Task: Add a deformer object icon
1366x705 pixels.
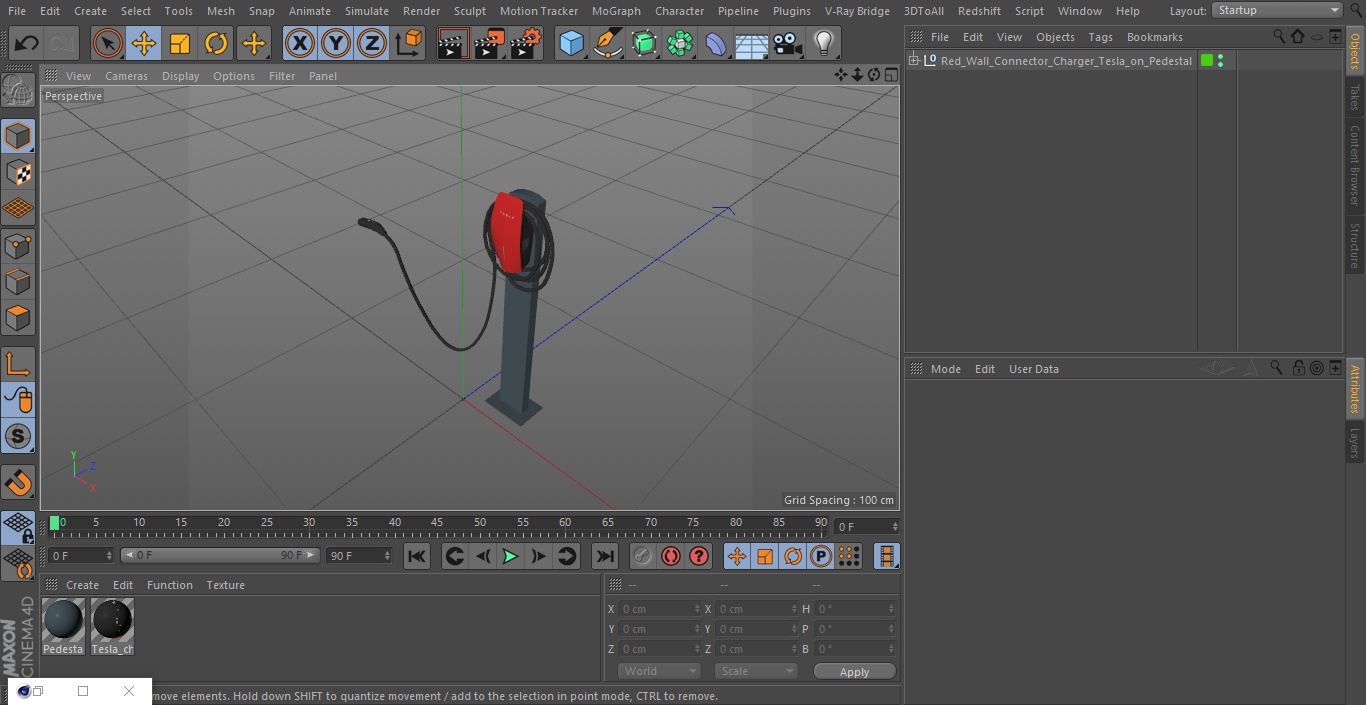Action: [716, 43]
